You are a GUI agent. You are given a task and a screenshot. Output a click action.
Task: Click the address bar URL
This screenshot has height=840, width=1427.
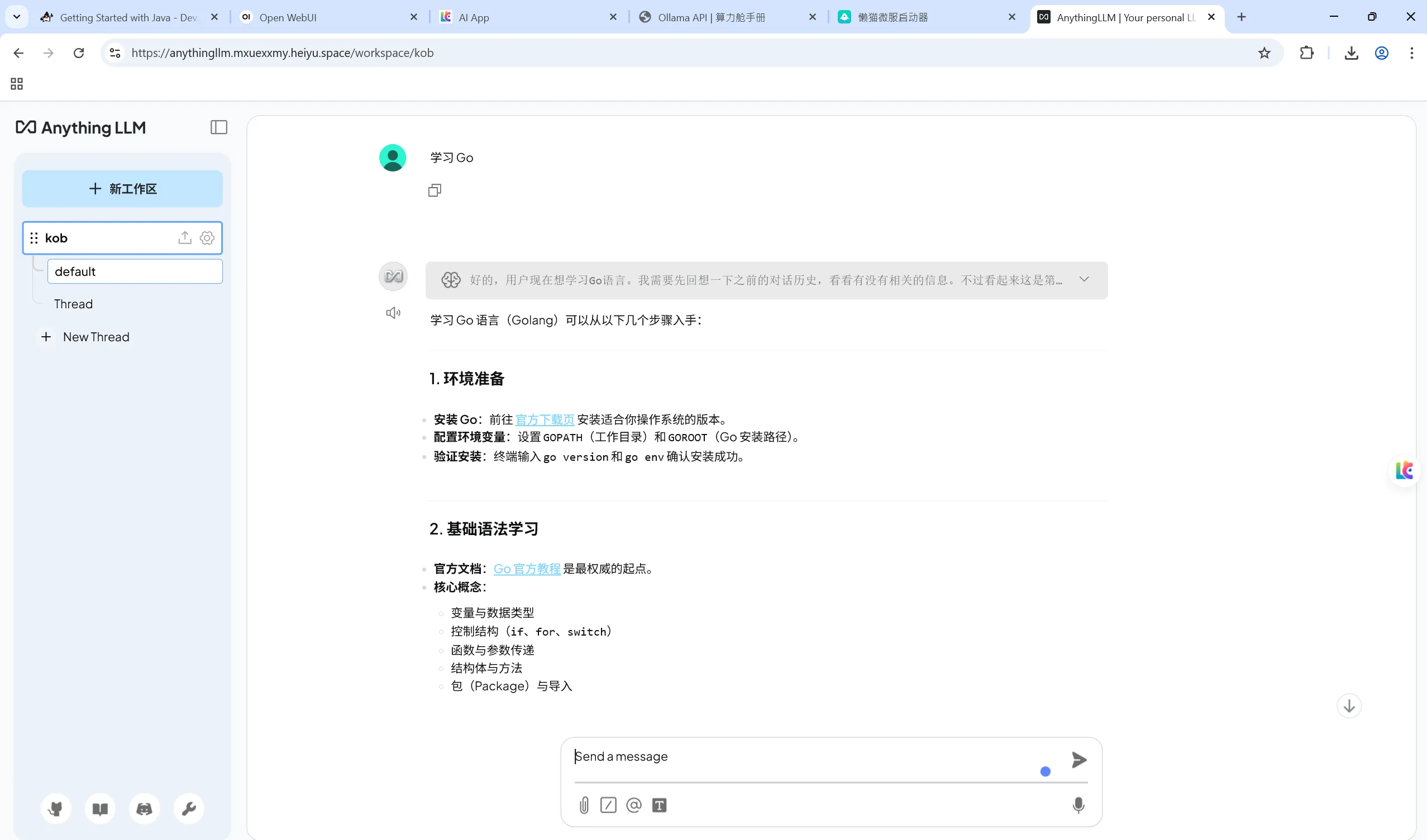pyautogui.click(x=282, y=52)
